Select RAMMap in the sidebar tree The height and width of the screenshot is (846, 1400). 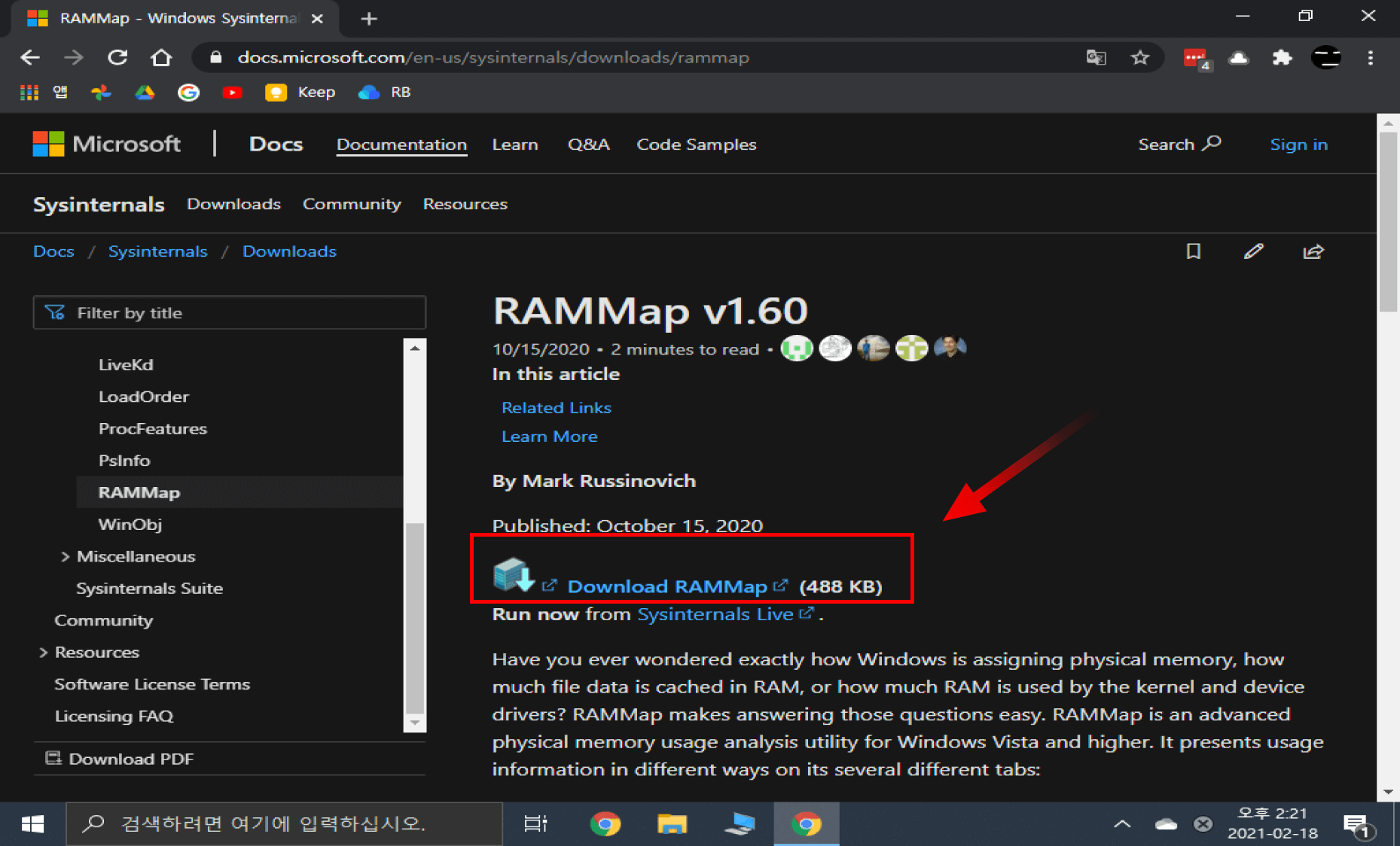[x=139, y=492]
